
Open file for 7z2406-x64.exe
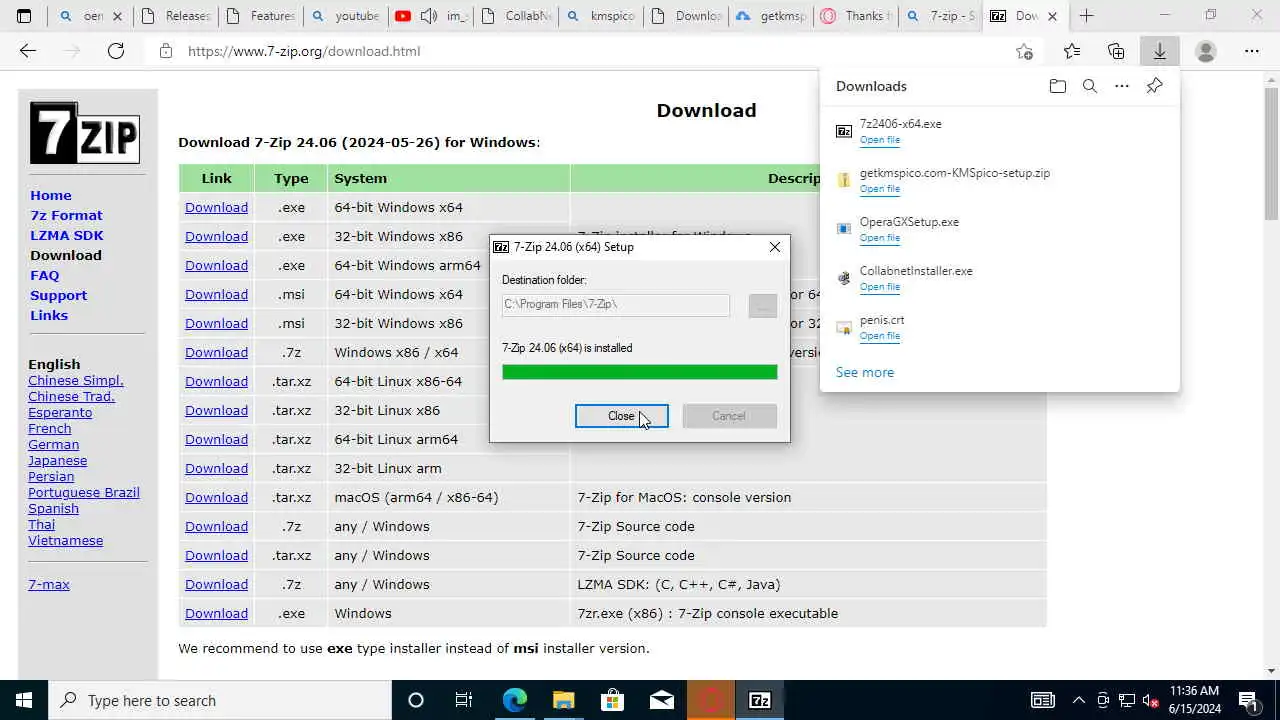point(880,140)
